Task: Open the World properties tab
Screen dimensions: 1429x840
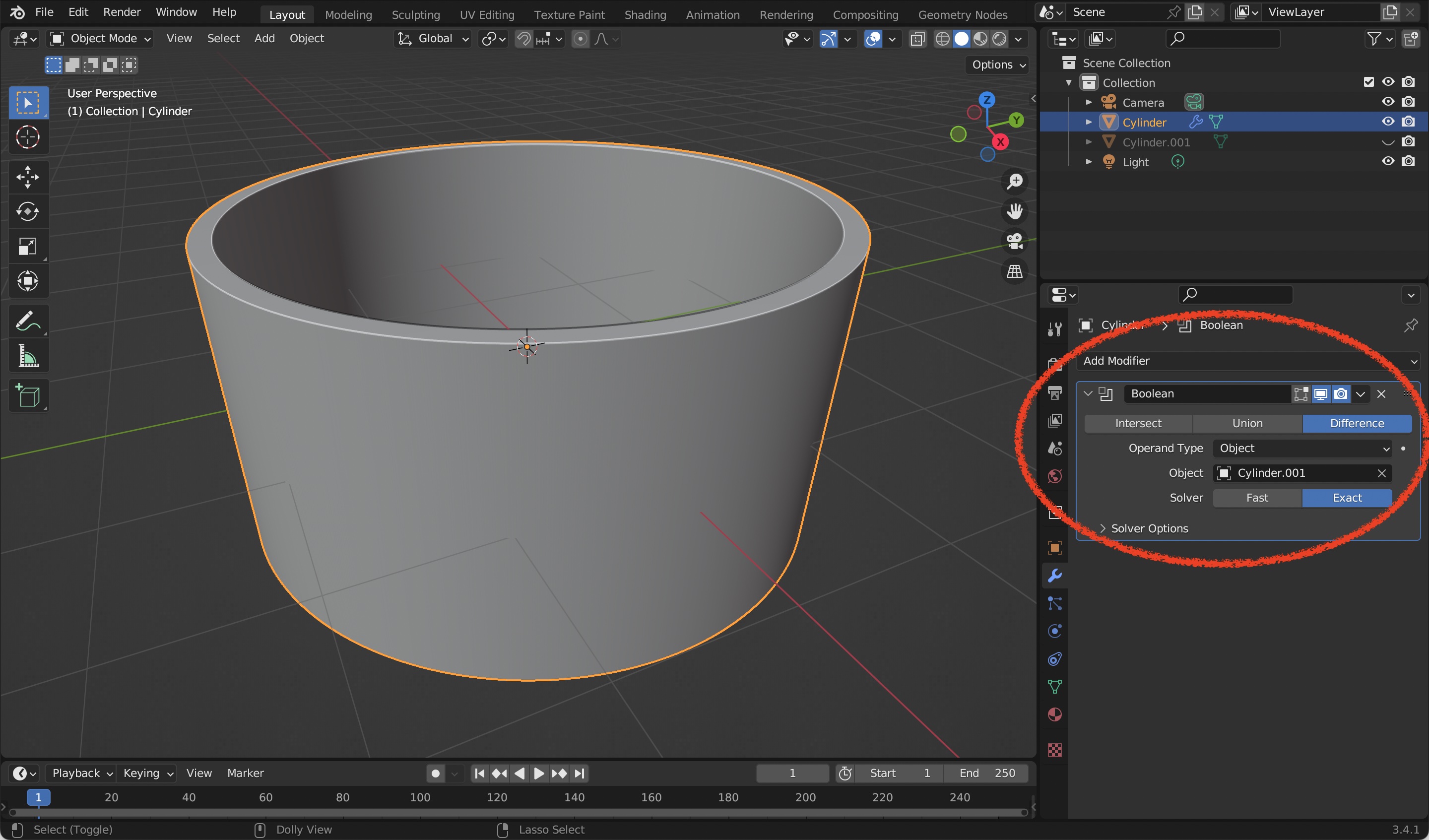Action: [x=1055, y=476]
